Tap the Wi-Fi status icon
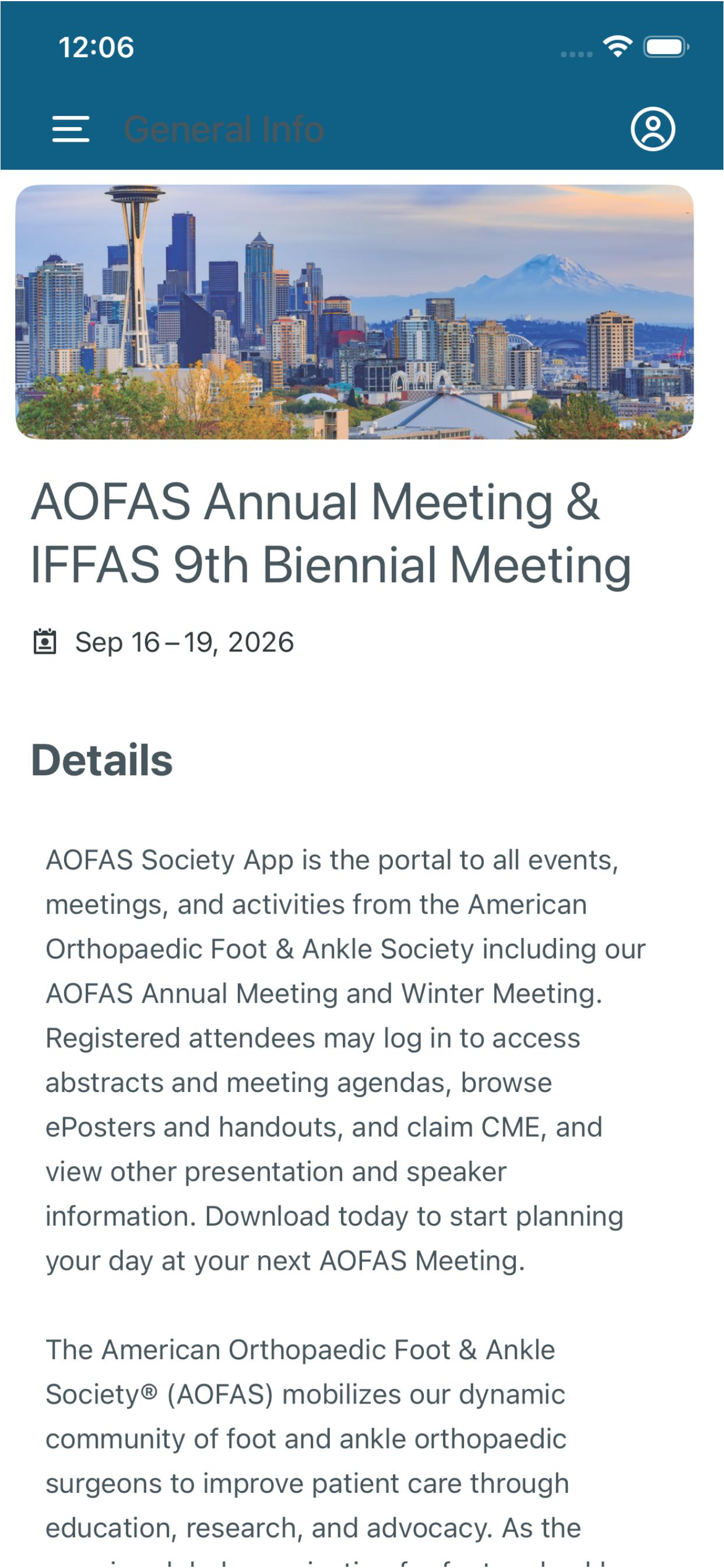Viewport: 724px width, 1568px height. pyautogui.click(x=617, y=46)
